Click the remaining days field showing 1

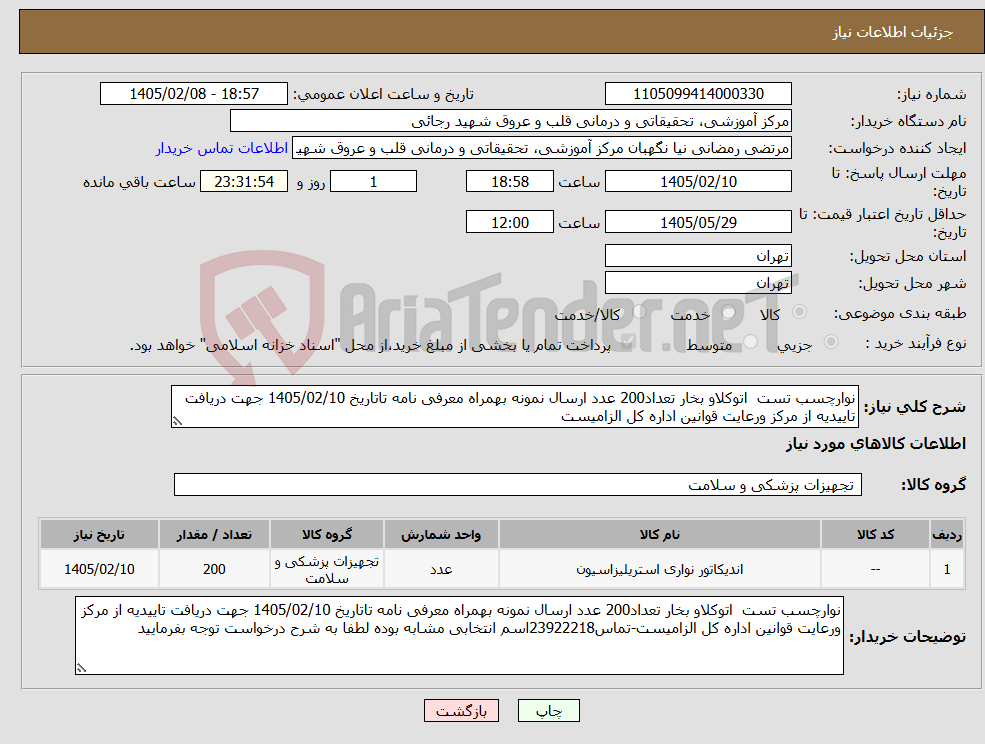tap(373, 182)
